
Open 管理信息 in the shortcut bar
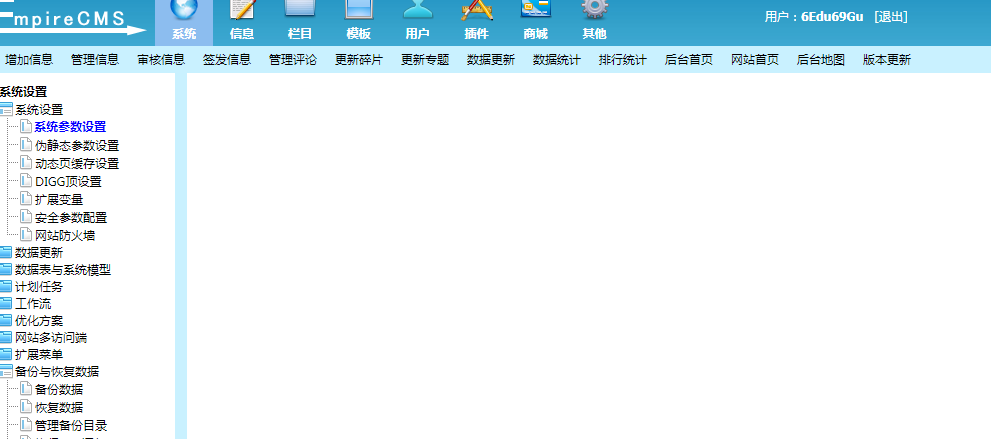tap(95, 60)
